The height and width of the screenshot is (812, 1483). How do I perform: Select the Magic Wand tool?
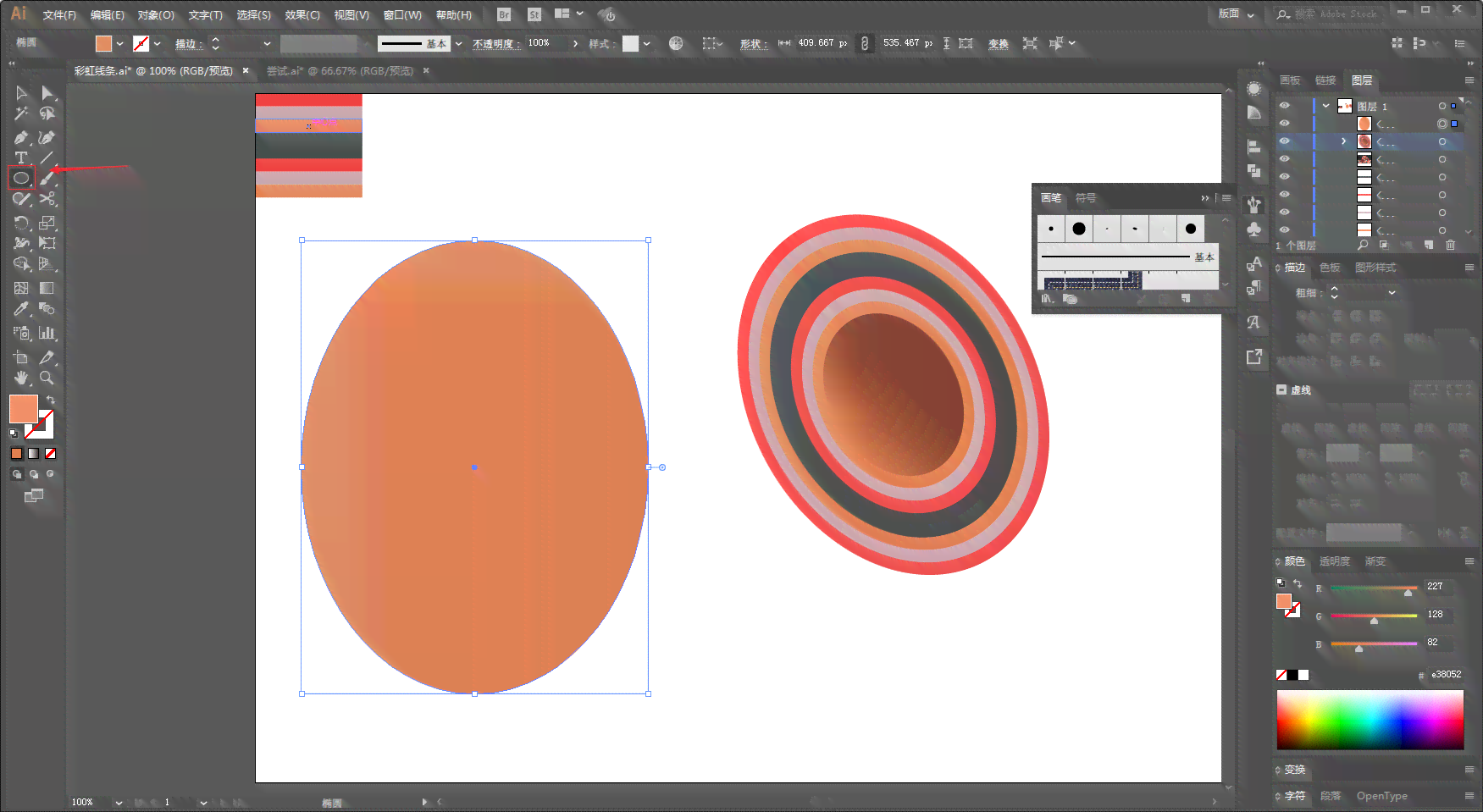[21, 113]
